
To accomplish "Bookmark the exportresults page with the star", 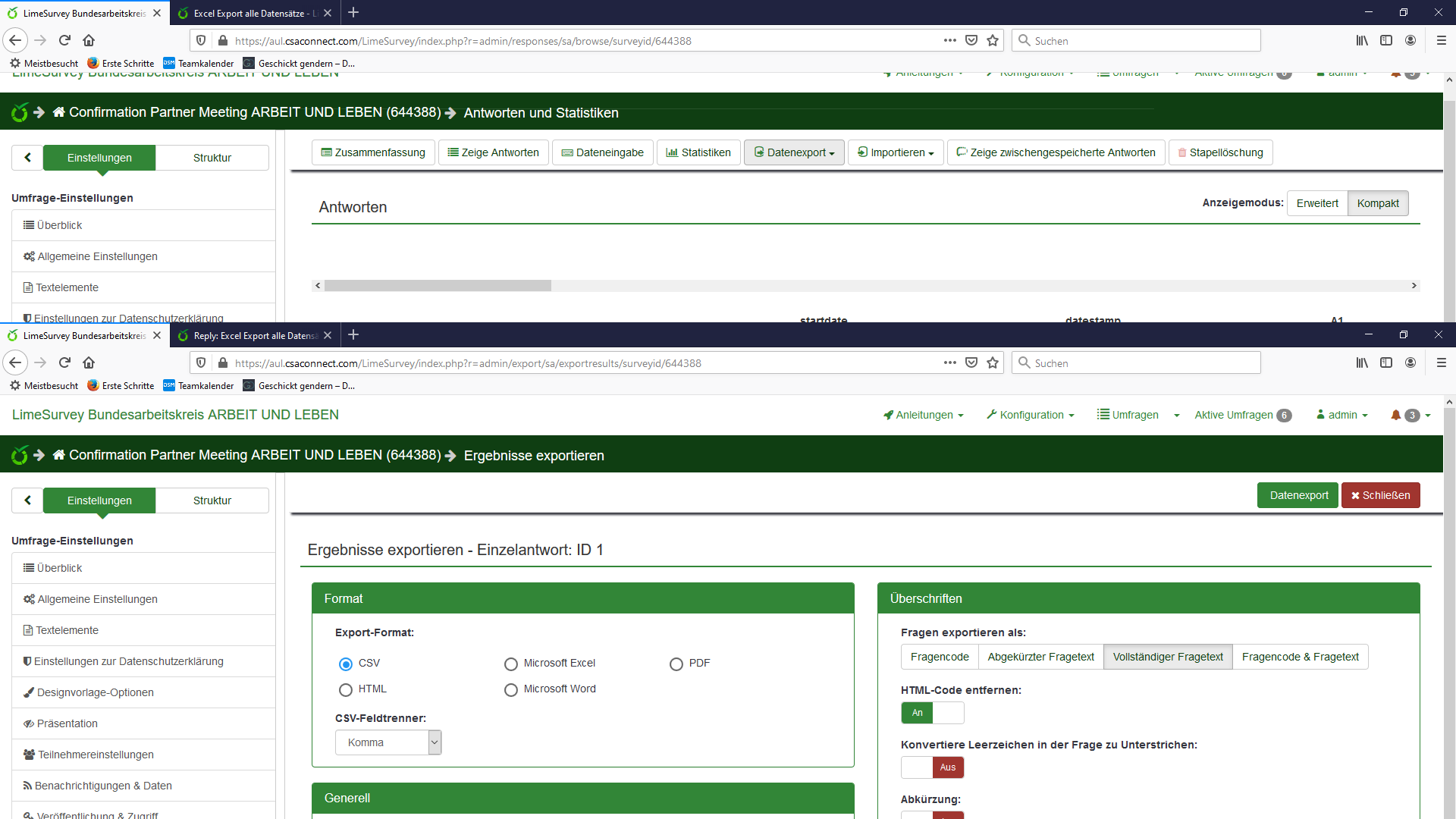I will click(993, 362).
